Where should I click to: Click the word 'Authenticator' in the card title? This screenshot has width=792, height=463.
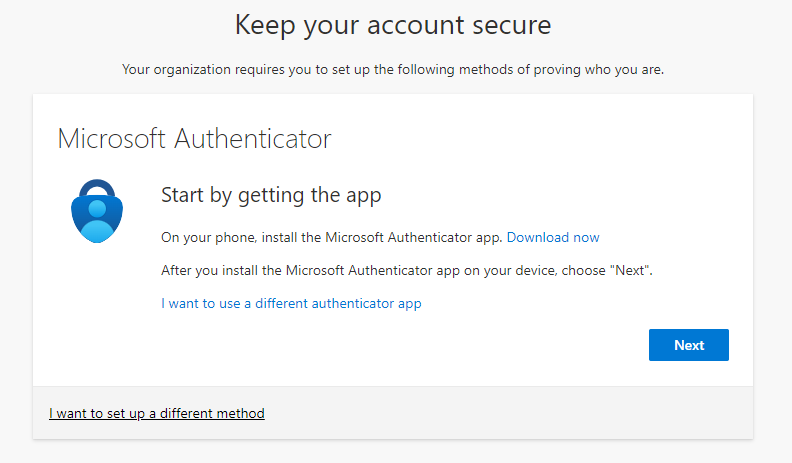click(x=253, y=138)
